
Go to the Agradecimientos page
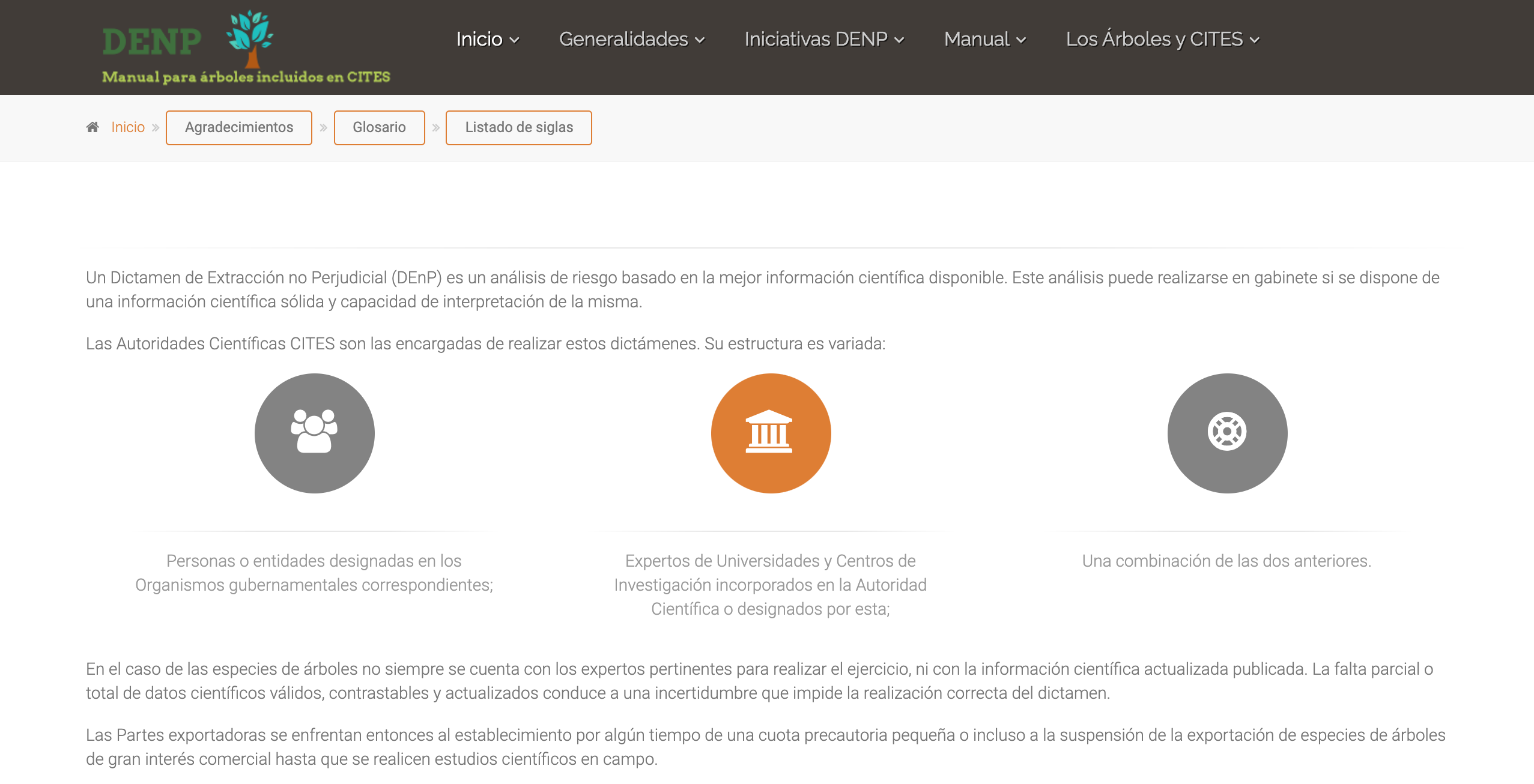pyautogui.click(x=239, y=127)
